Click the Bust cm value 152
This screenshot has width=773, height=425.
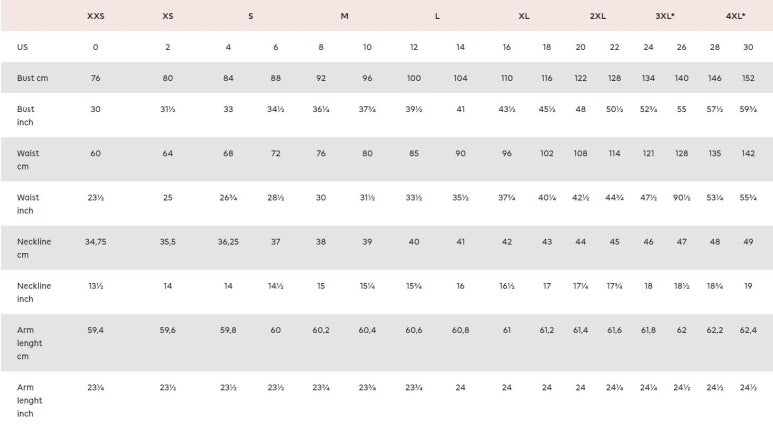[748, 78]
